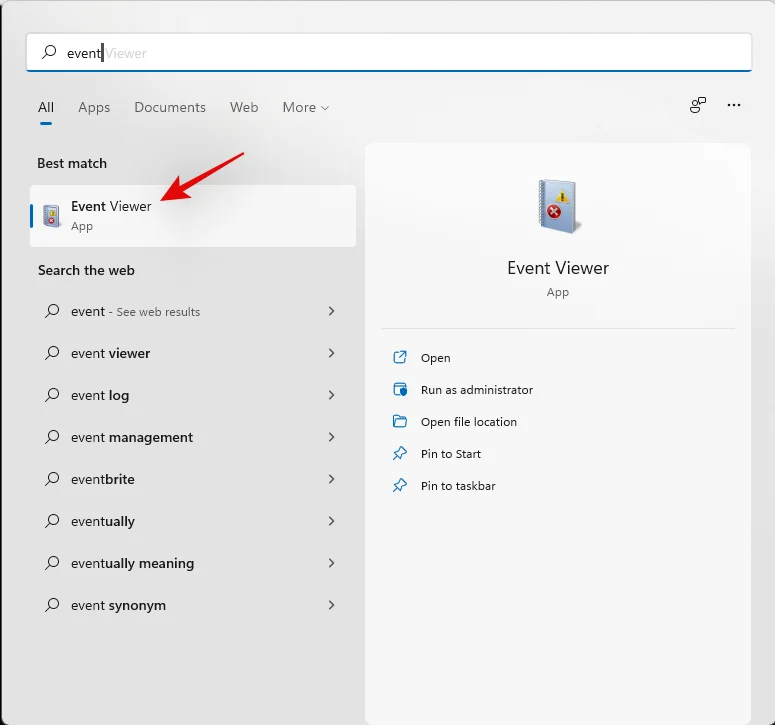This screenshot has height=725, width=775.
Task: Select 'event - See web results' suggestion text
Action: (135, 311)
